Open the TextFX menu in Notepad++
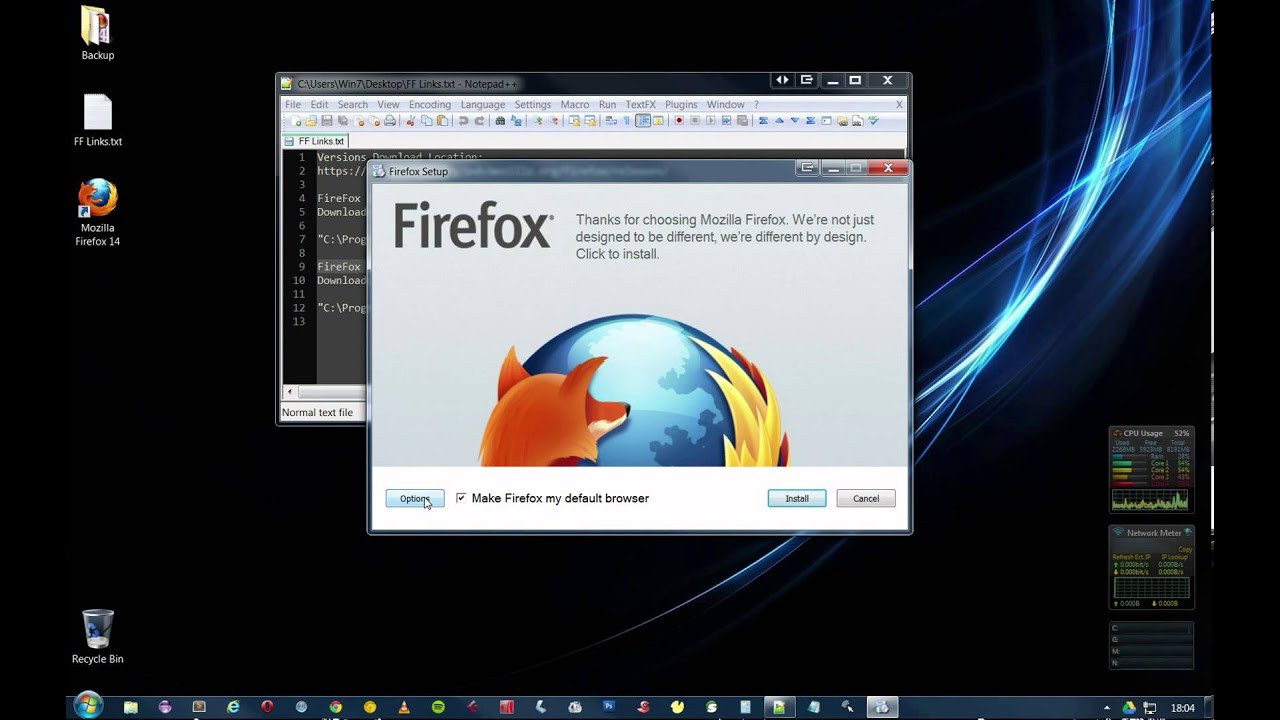Image resolution: width=1280 pixels, height=720 pixels. [641, 104]
